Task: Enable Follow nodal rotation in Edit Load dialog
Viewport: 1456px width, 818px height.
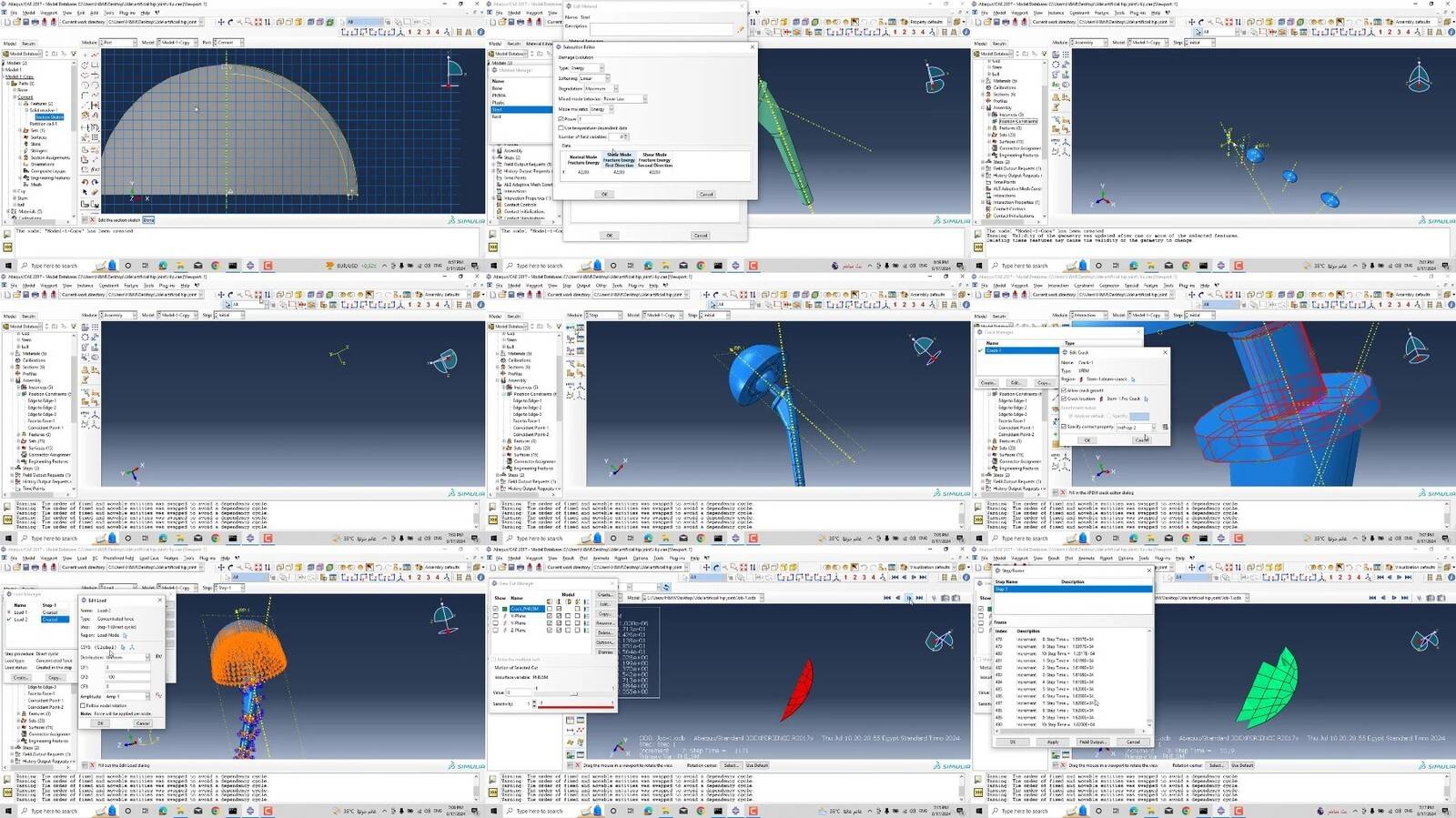Action: click(x=83, y=705)
